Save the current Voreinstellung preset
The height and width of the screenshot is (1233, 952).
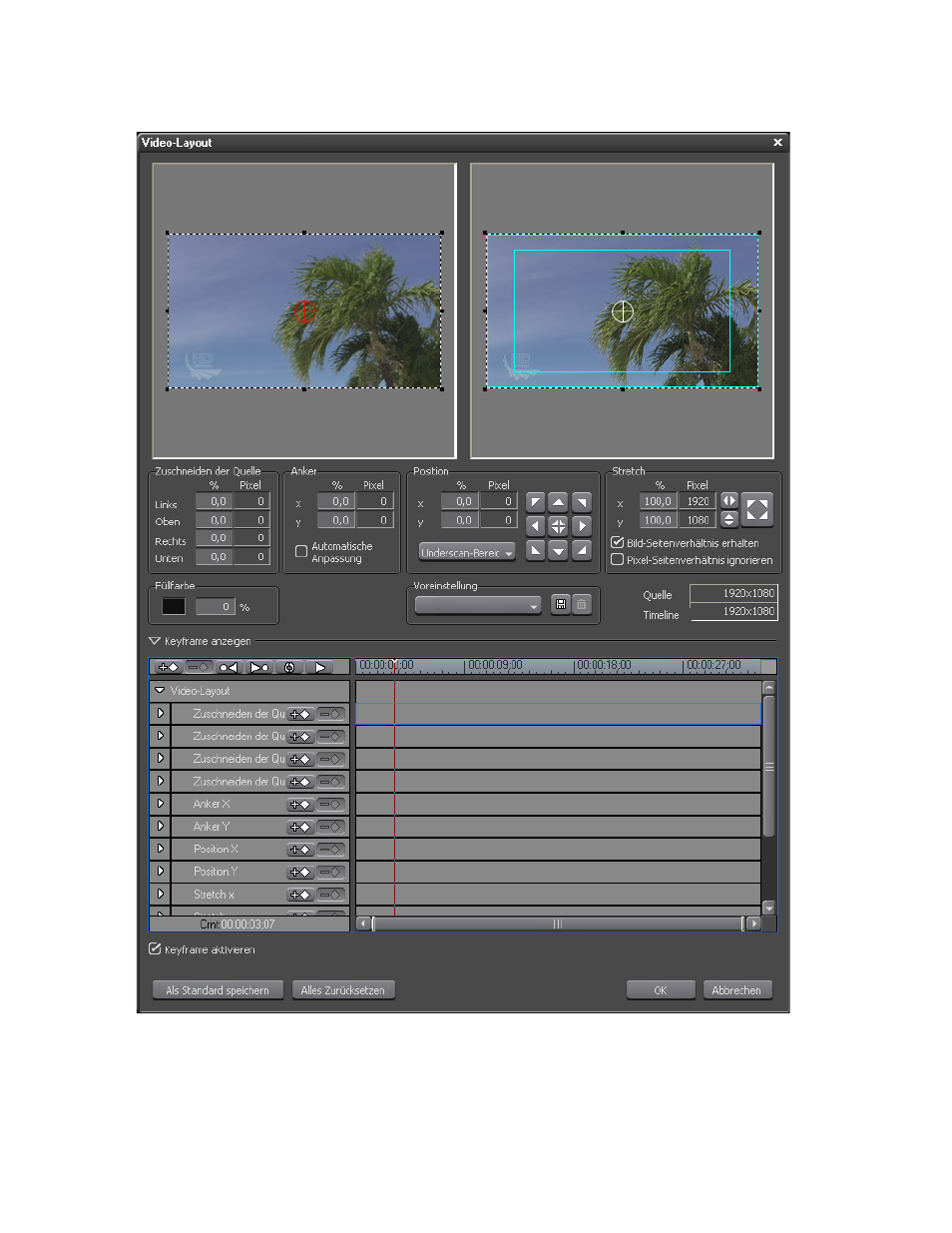tap(561, 605)
